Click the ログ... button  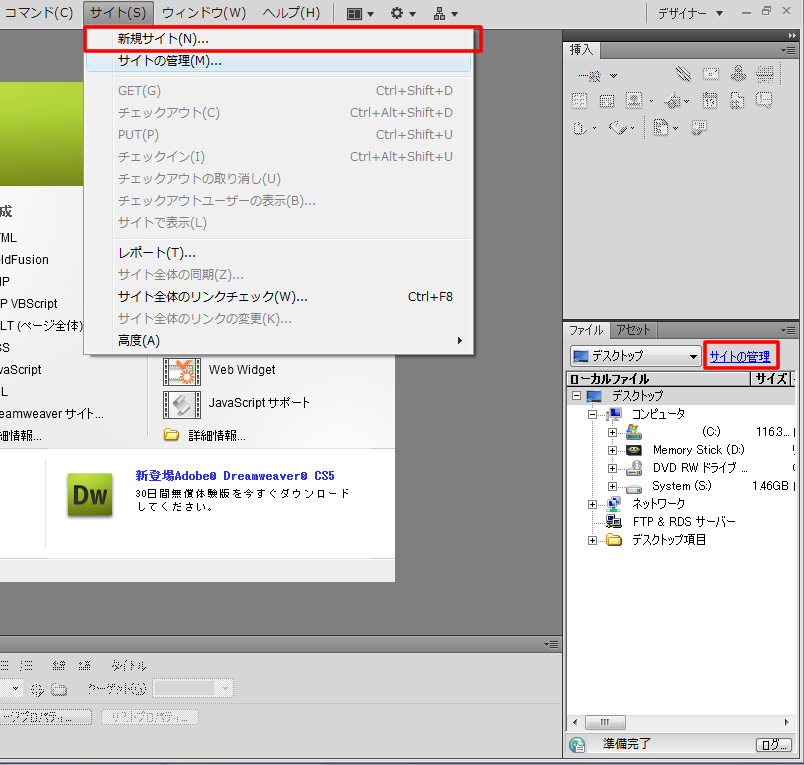(x=773, y=745)
